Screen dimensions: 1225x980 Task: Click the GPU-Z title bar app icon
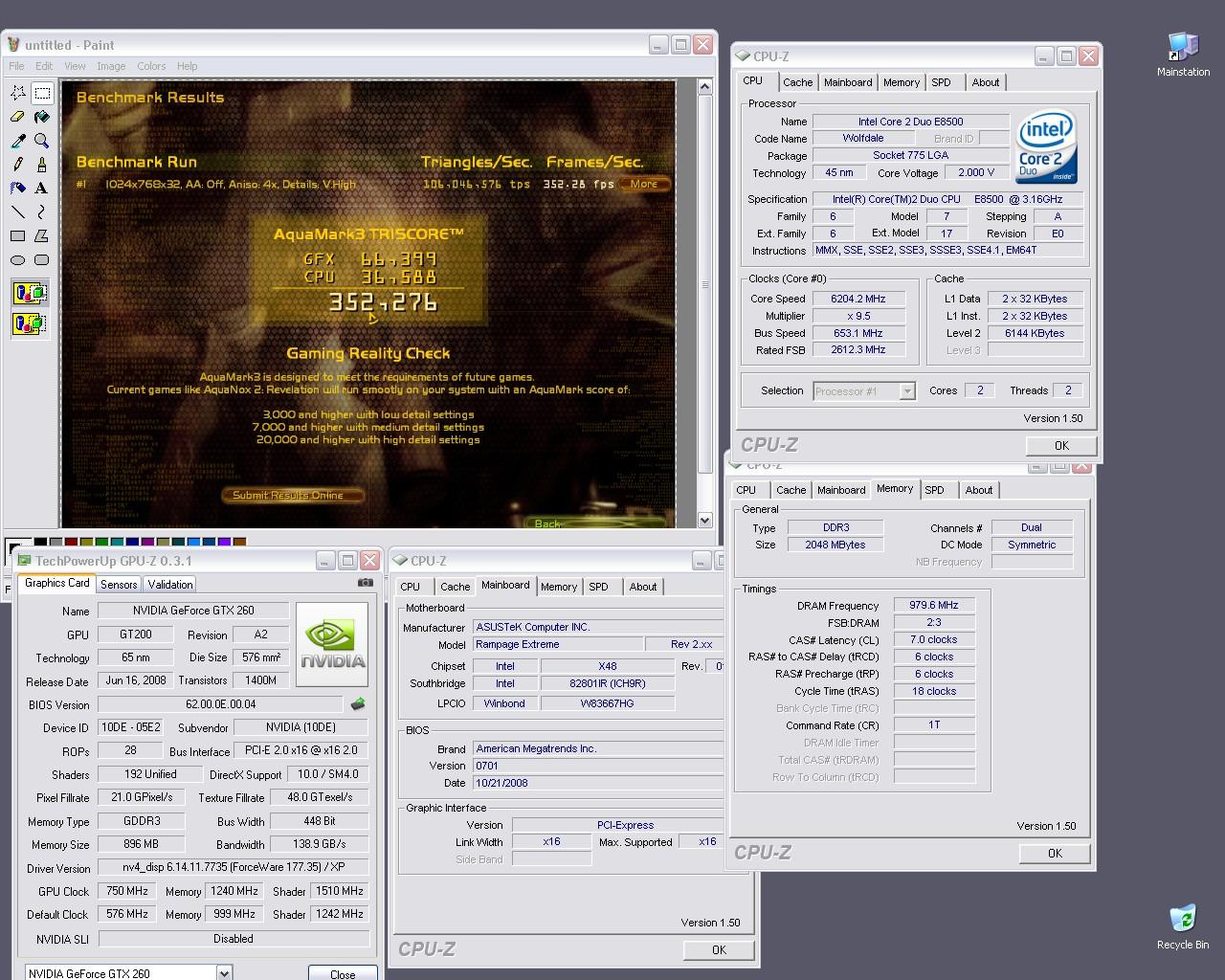[x=25, y=561]
